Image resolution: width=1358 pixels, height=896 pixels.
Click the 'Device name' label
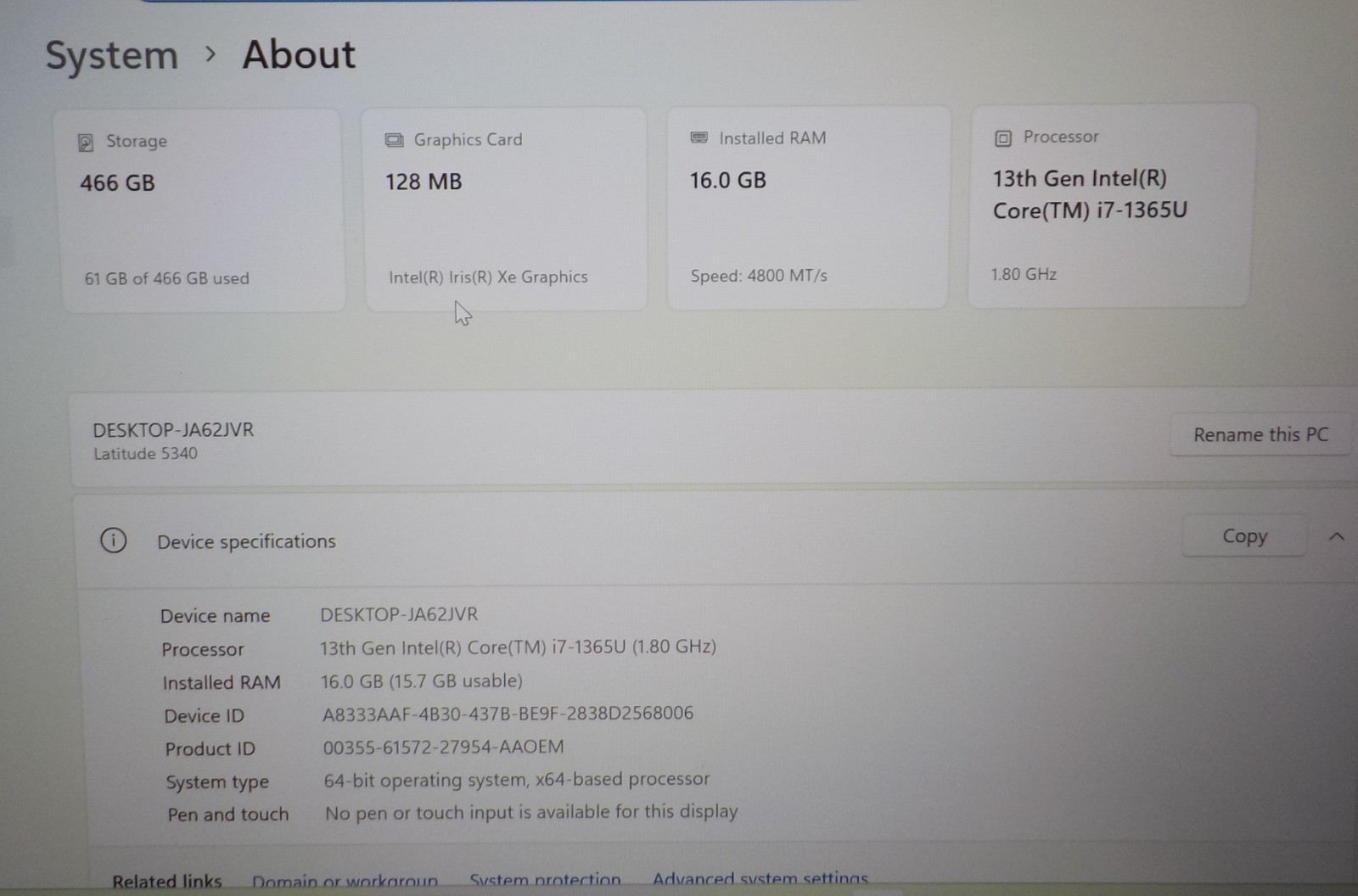point(216,616)
